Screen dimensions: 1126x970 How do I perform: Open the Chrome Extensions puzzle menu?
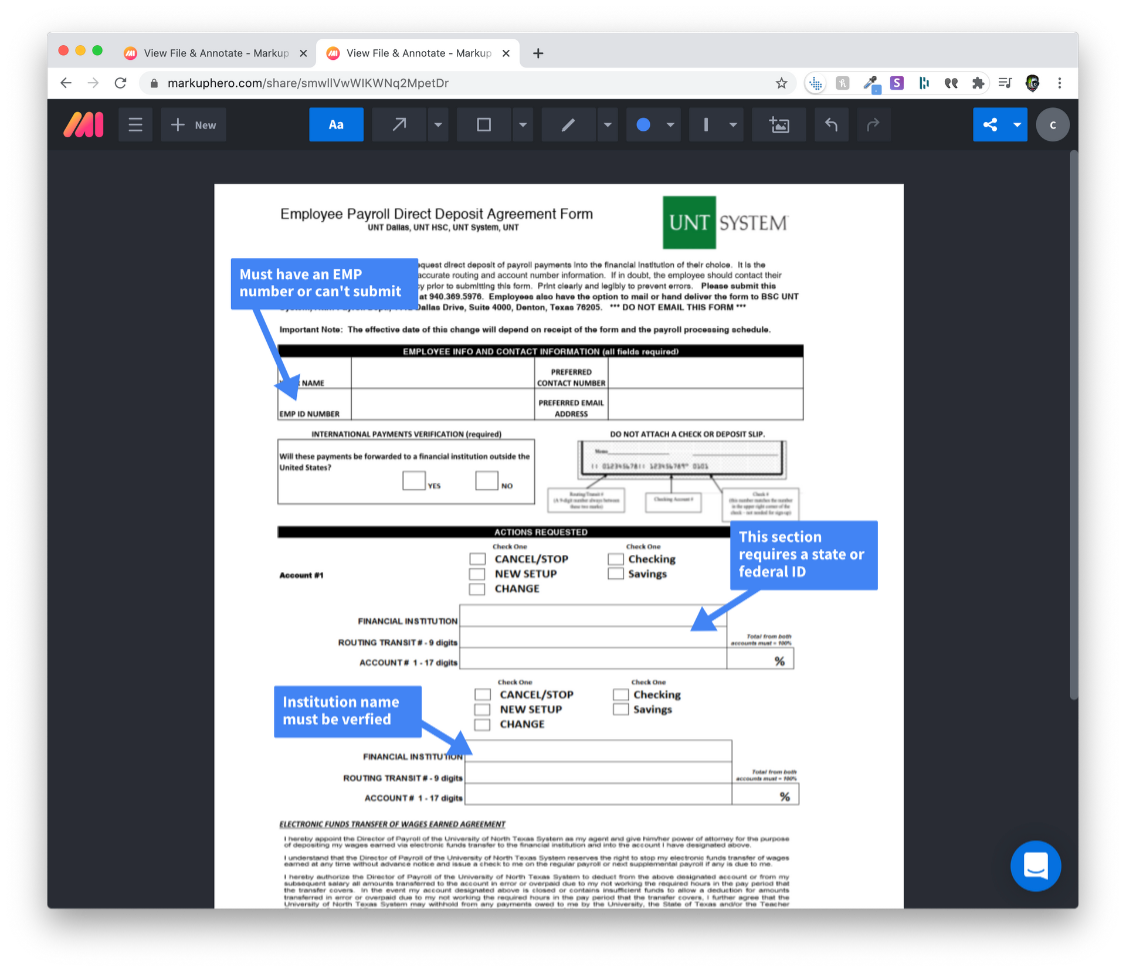pos(978,83)
